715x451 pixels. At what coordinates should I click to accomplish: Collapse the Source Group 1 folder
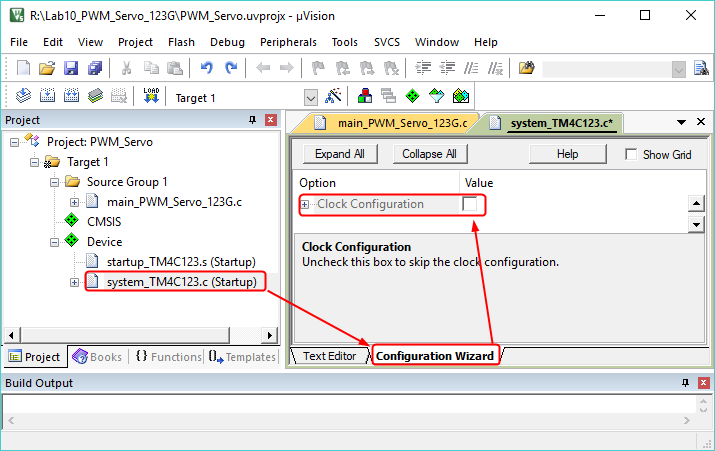pos(53,182)
